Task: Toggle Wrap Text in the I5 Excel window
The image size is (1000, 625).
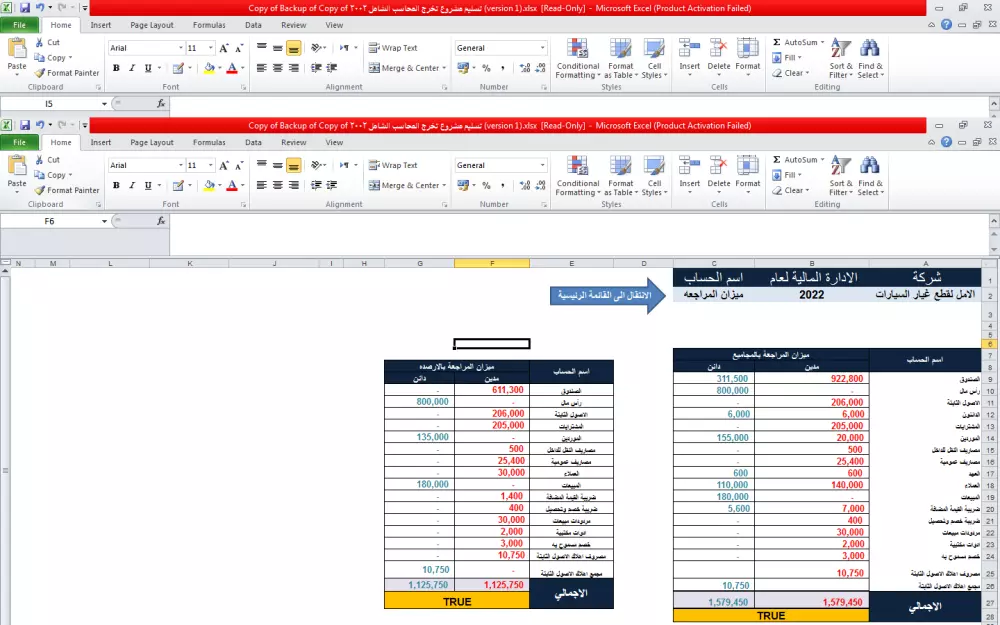Action: (393, 48)
